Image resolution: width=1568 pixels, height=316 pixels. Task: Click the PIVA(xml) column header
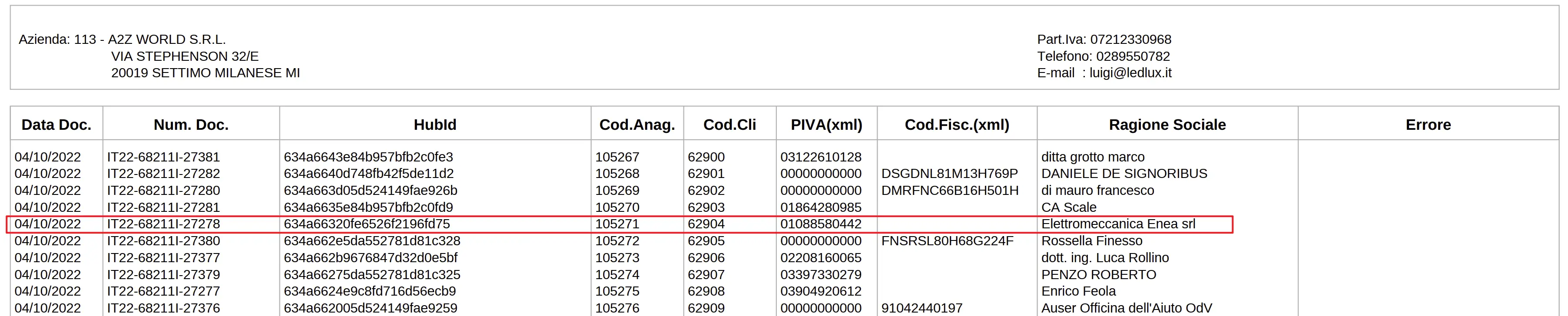click(x=826, y=125)
